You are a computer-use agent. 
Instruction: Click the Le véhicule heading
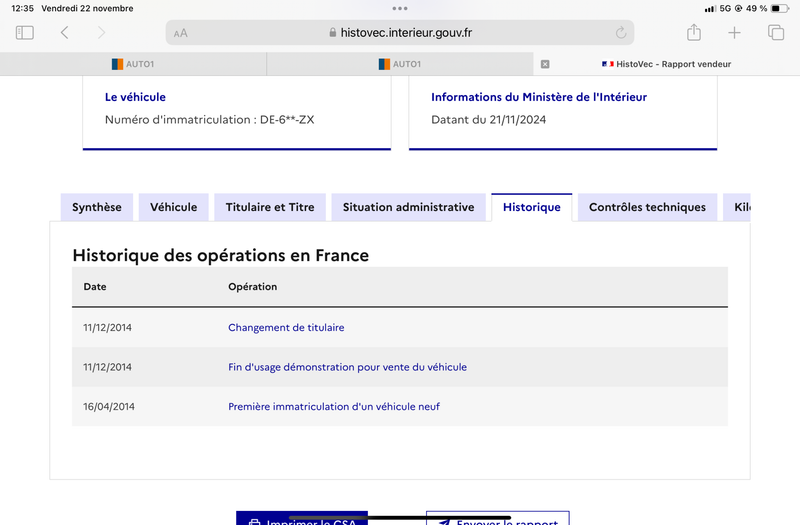click(x=135, y=97)
